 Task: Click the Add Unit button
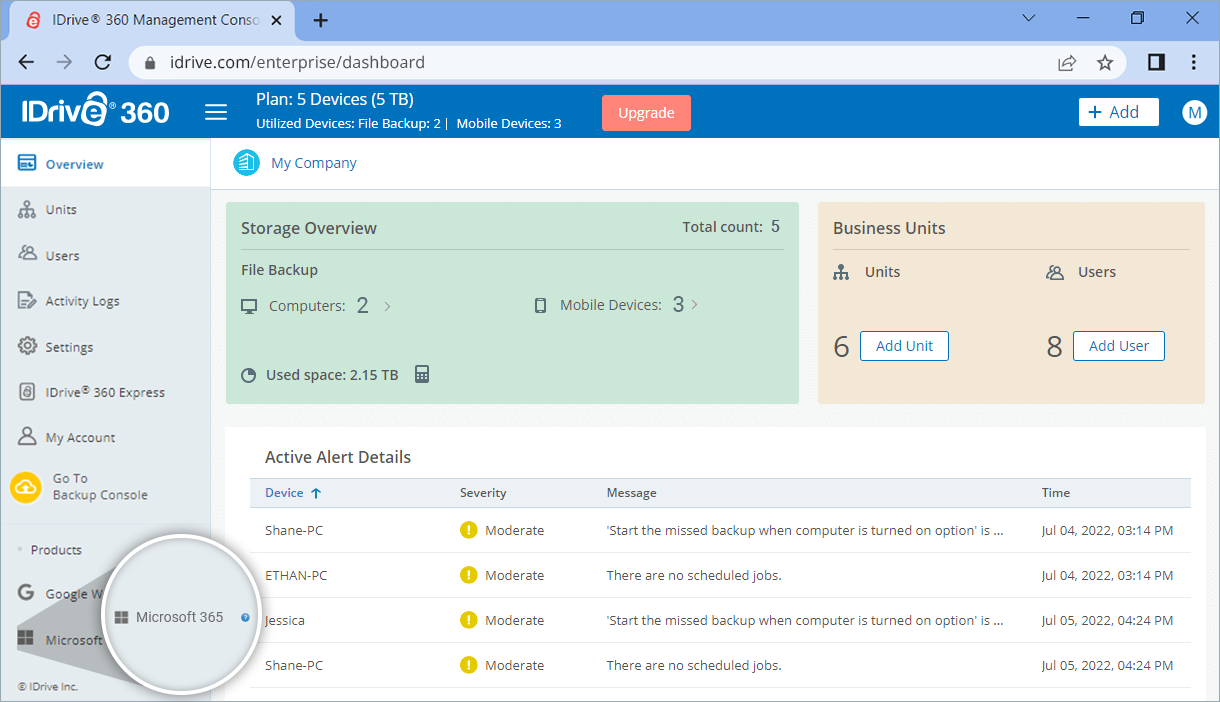click(x=904, y=346)
